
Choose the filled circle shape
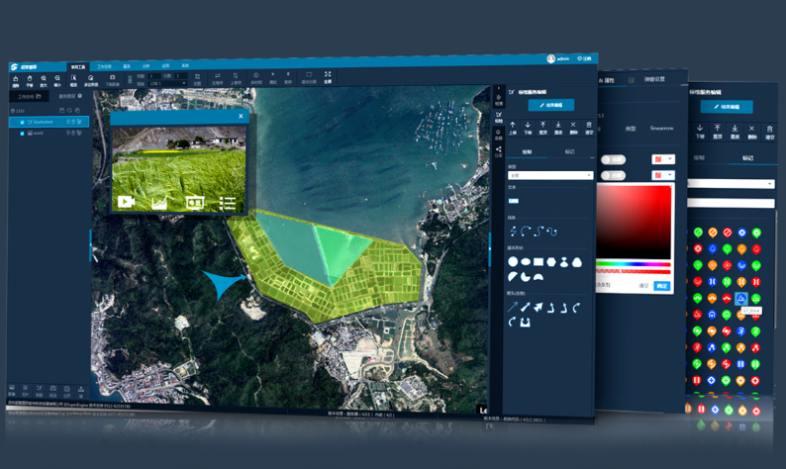pyautogui.click(x=513, y=262)
